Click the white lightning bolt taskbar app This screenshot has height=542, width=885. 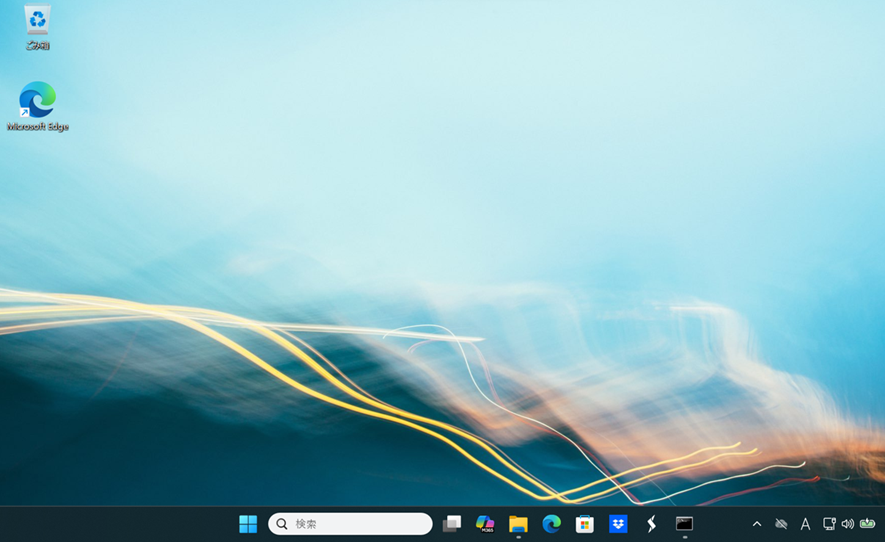pos(651,524)
